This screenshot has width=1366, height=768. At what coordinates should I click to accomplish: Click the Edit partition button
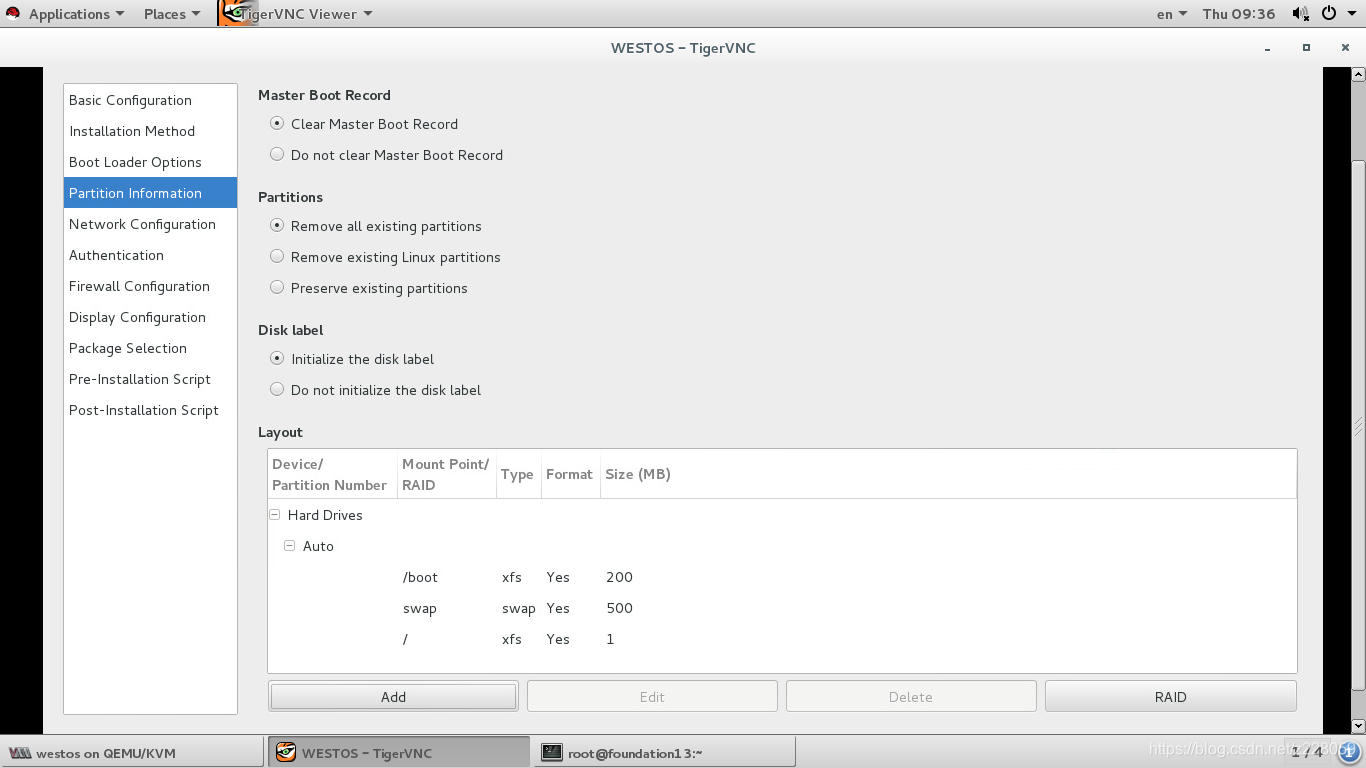[652, 697]
